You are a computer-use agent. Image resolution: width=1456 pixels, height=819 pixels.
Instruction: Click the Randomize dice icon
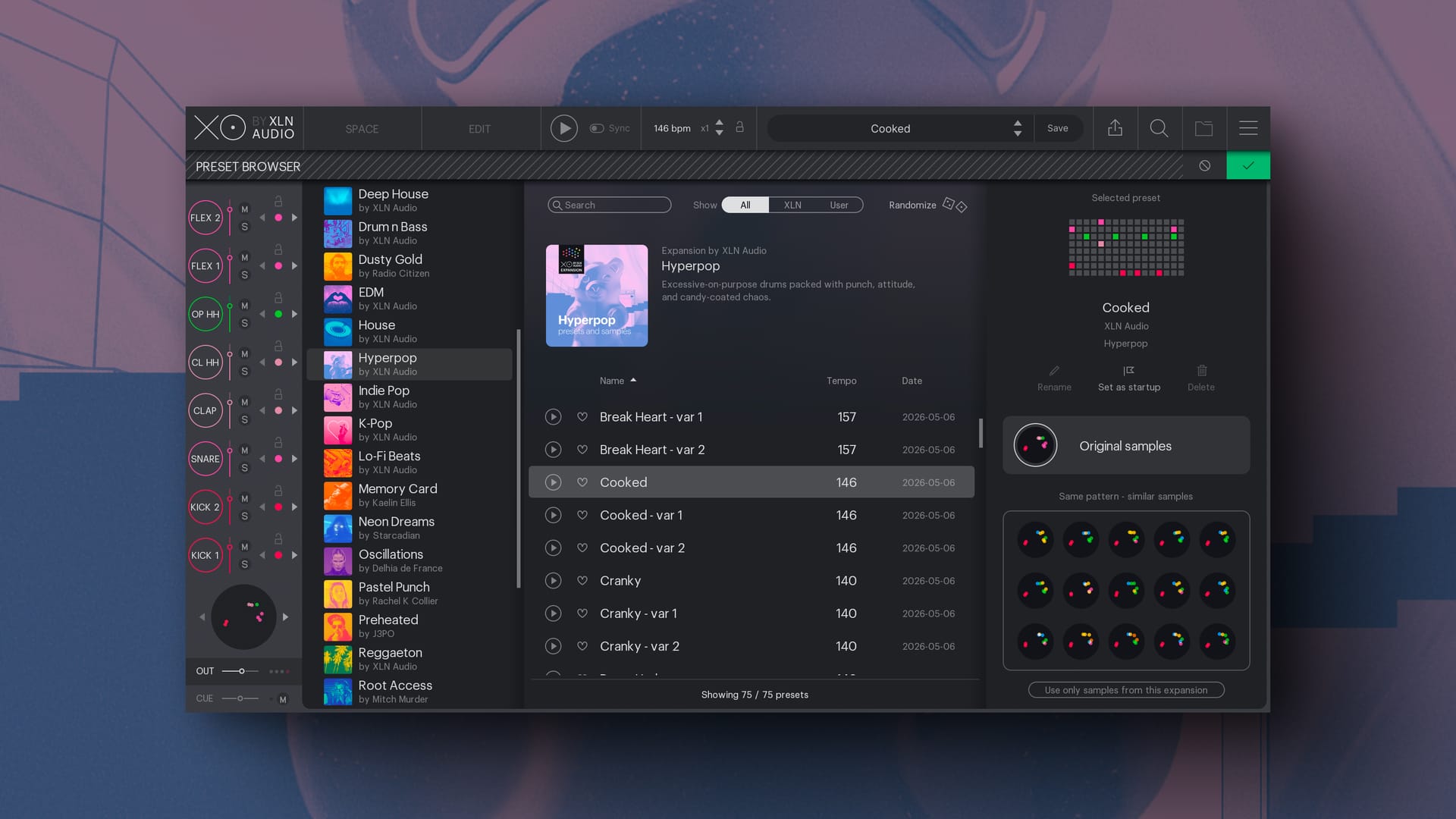tap(954, 205)
